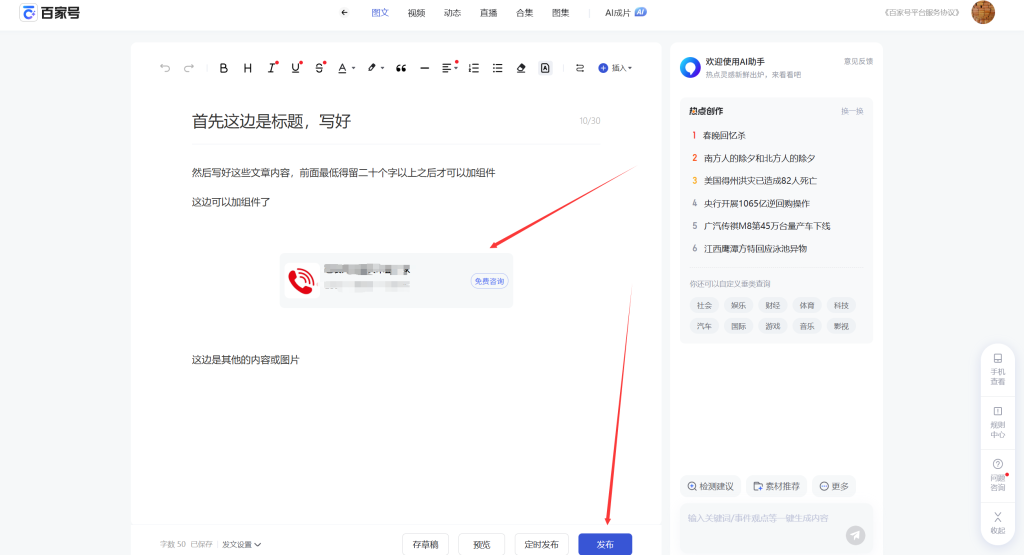Clear formatting with the eraser icon
This screenshot has width=1024, height=555.
coord(520,68)
